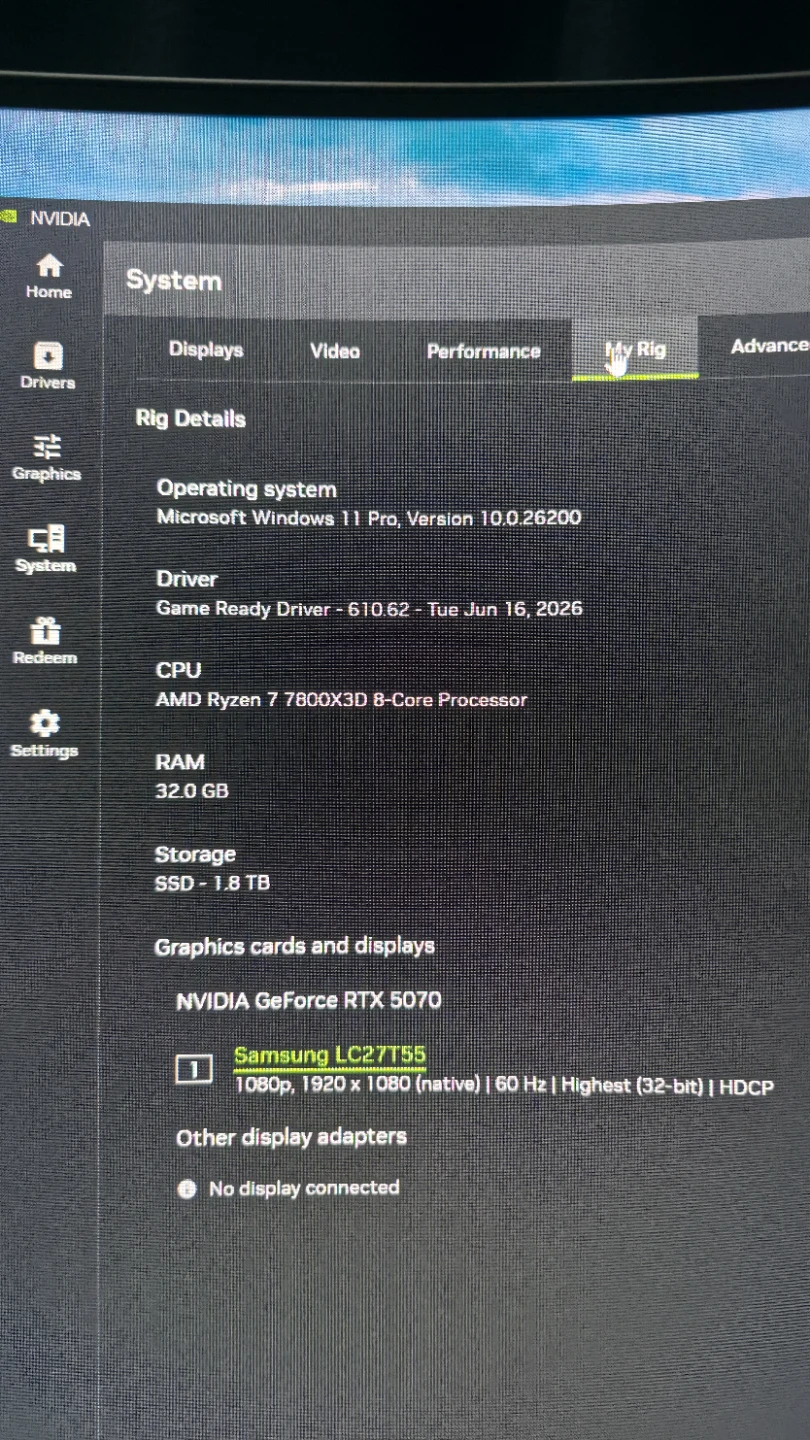Click the Game Ready Driver version text

click(369, 608)
